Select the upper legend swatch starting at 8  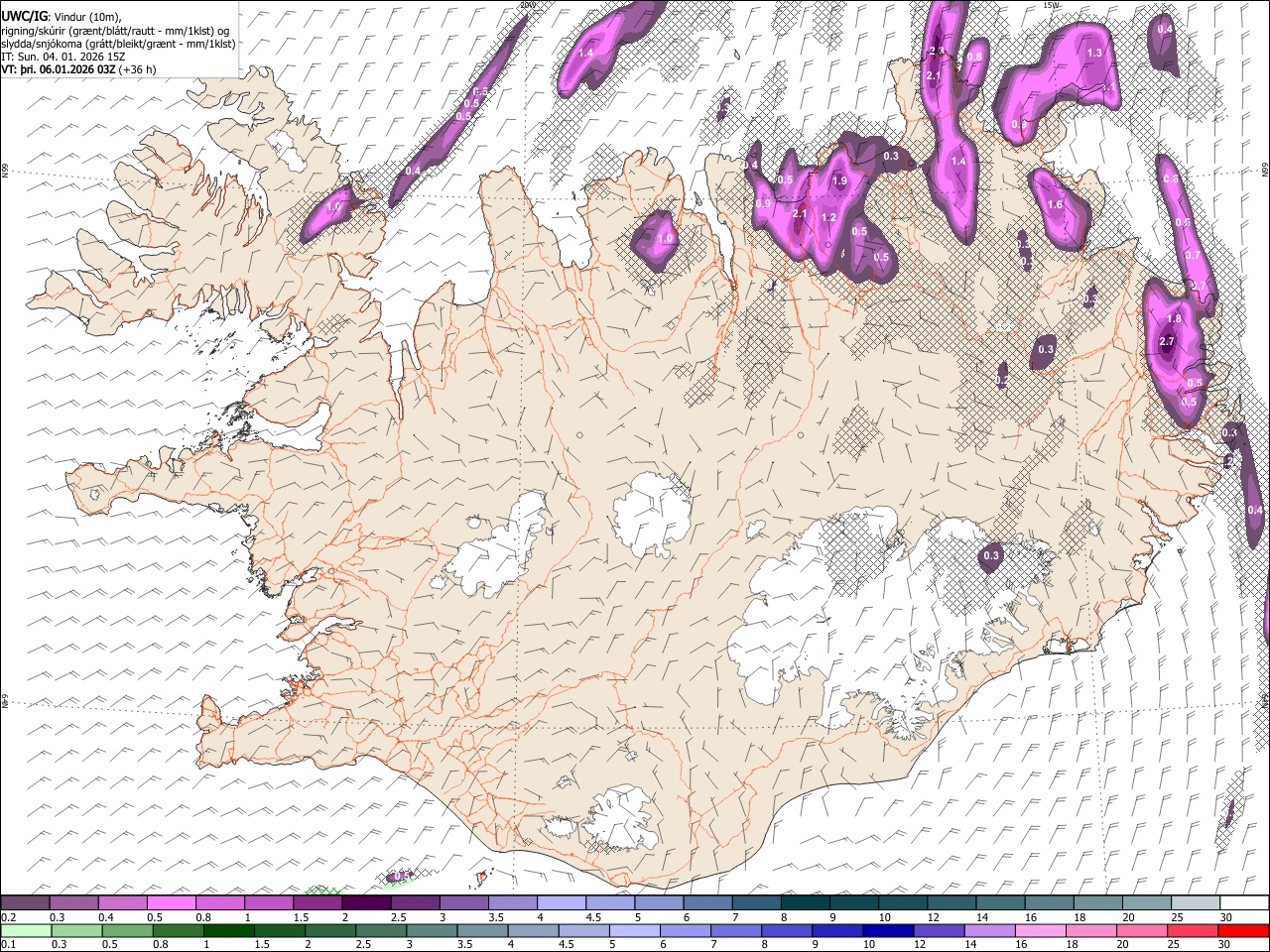(804, 903)
